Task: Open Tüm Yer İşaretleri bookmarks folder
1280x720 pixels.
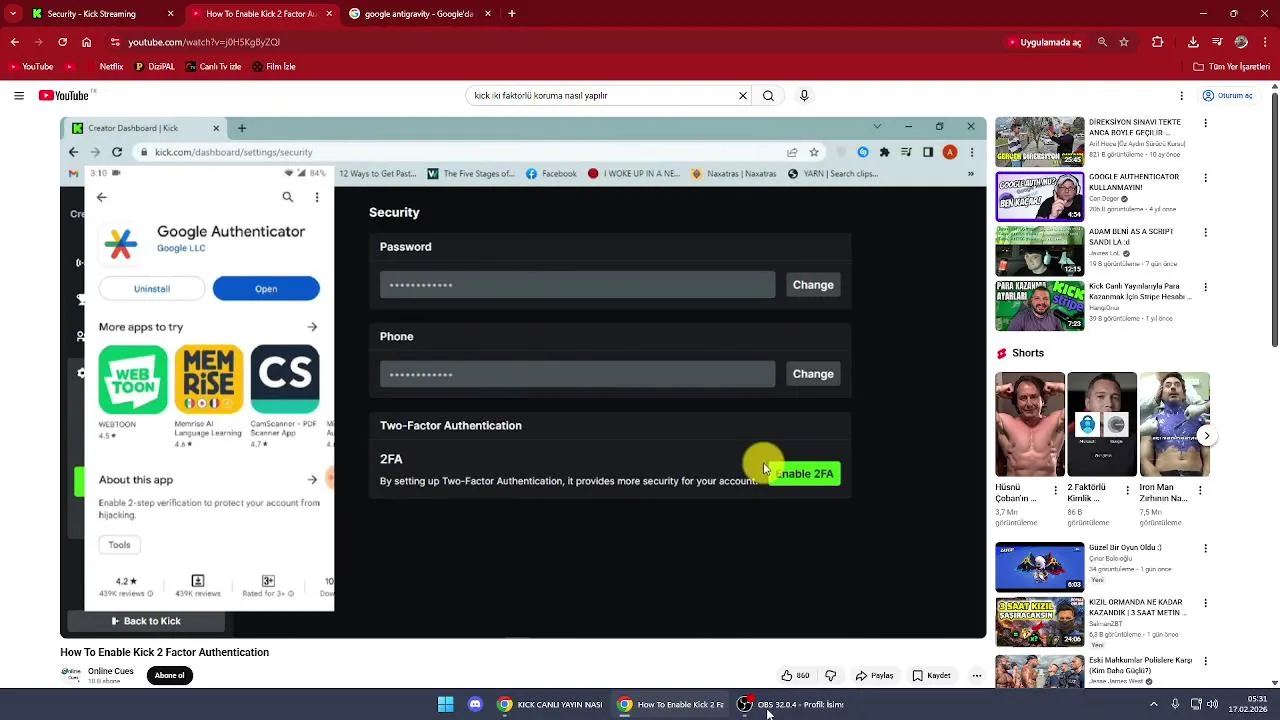Action: (x=1232, y=67)
